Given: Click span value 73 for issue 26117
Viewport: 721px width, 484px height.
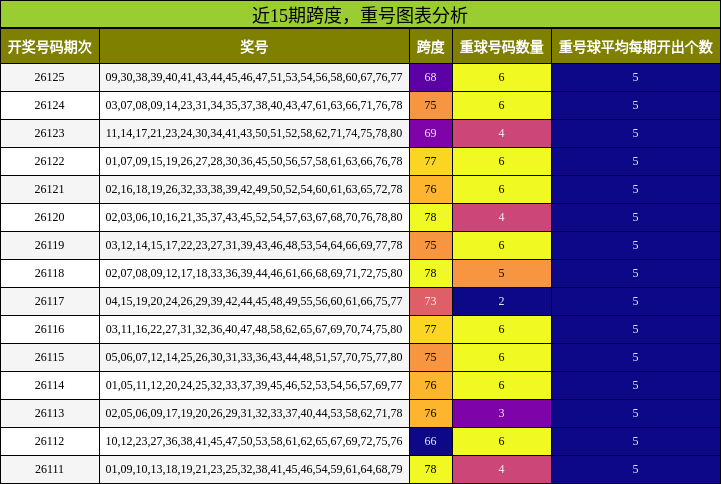Looking at the screenshot, I should tap(431, 302).
